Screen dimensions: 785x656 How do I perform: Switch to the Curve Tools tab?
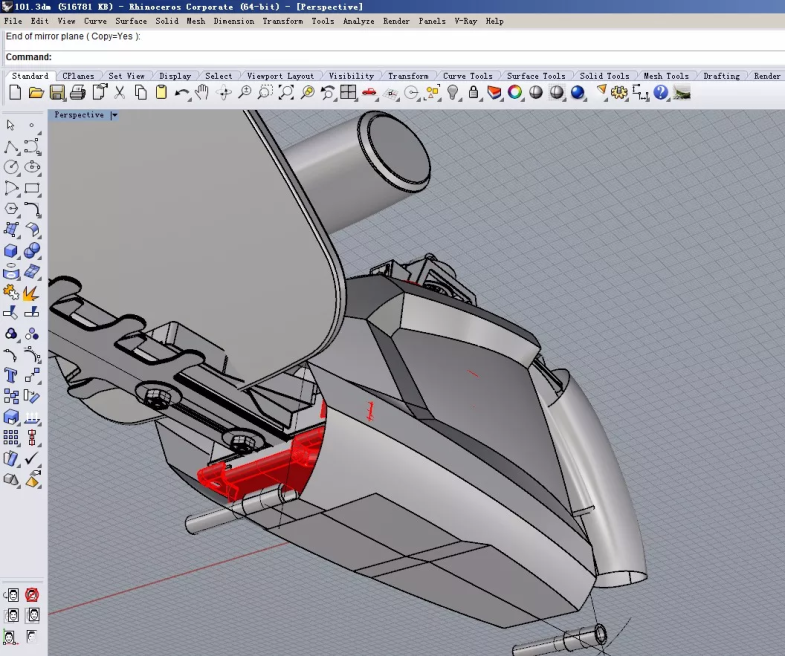click(x=467, y=76)
